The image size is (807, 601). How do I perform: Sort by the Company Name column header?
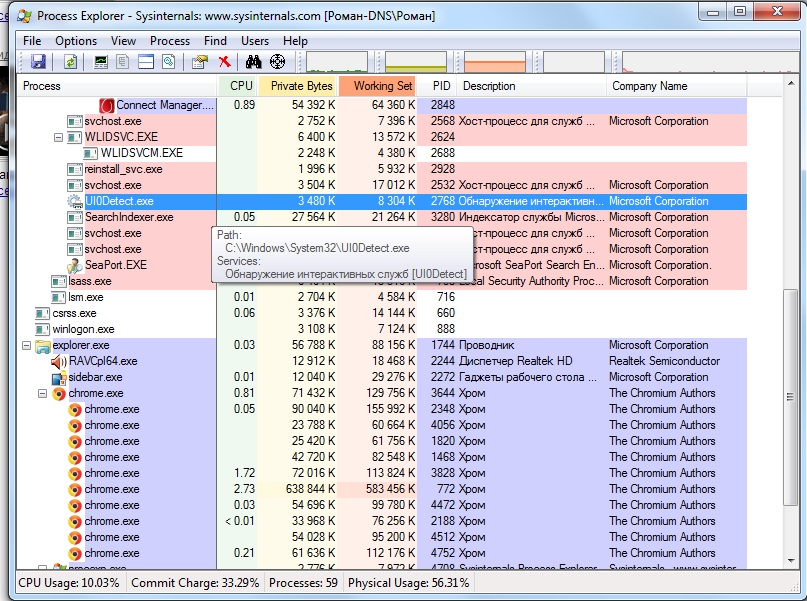pos(677,86)
